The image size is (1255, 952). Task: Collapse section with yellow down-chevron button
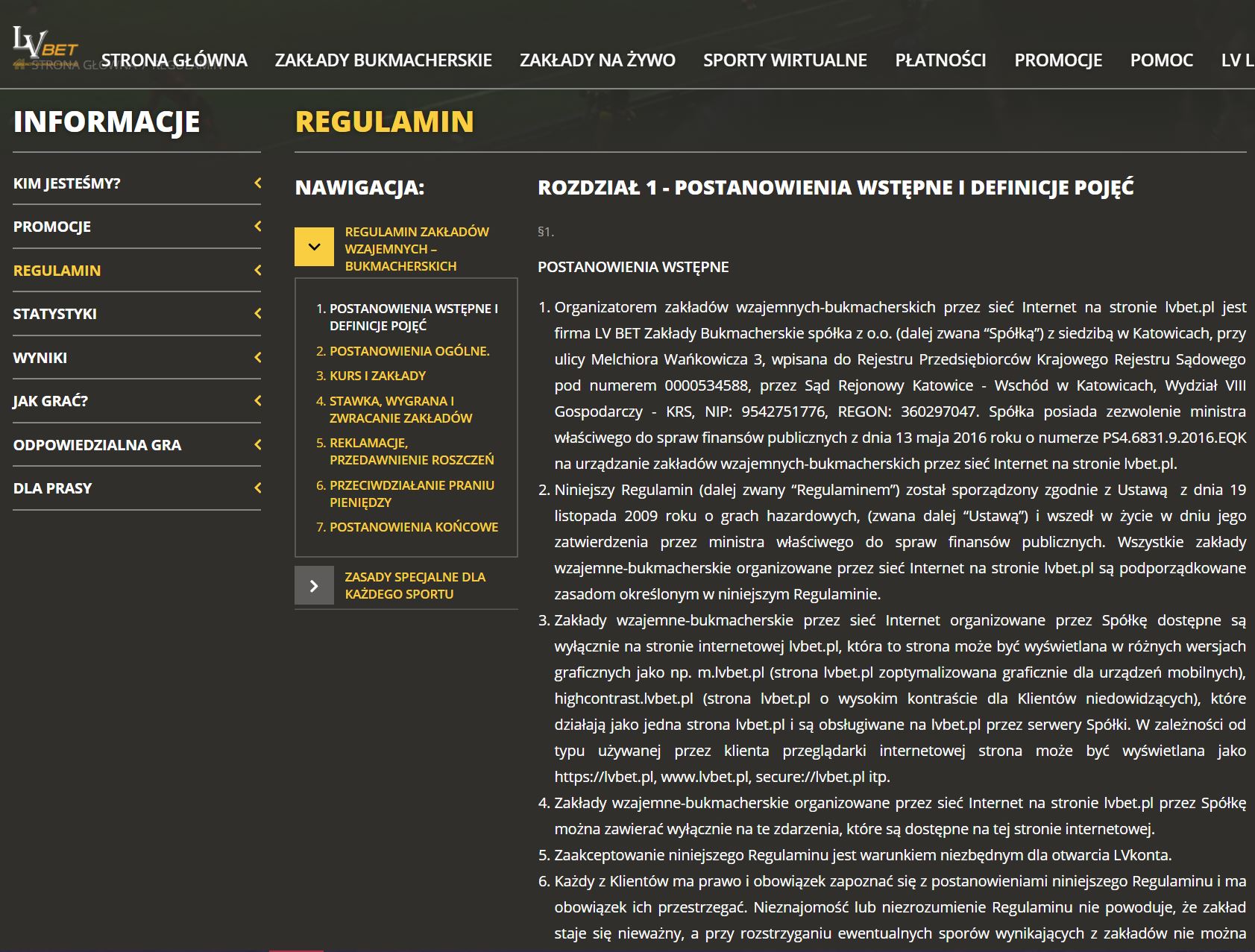[x=314, y=247]
